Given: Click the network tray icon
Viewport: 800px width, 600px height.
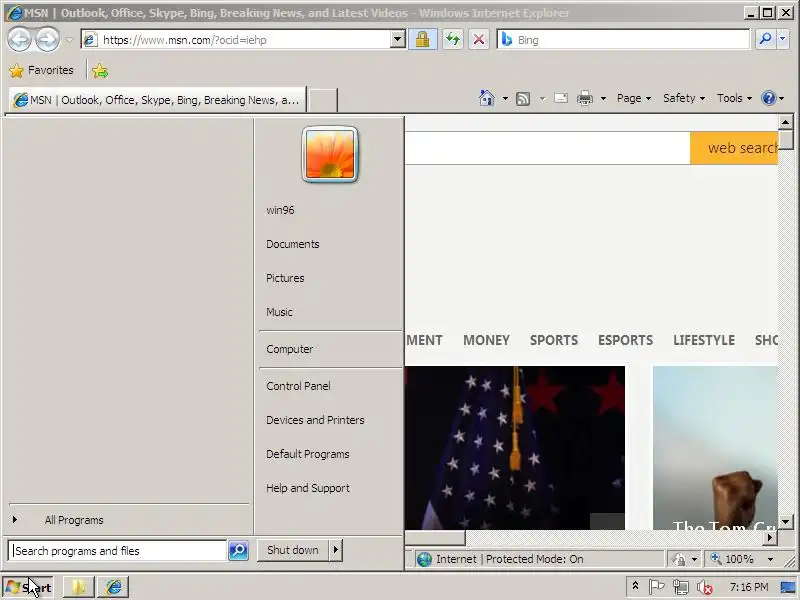Looking at the screenshot, I should [681, 588].
